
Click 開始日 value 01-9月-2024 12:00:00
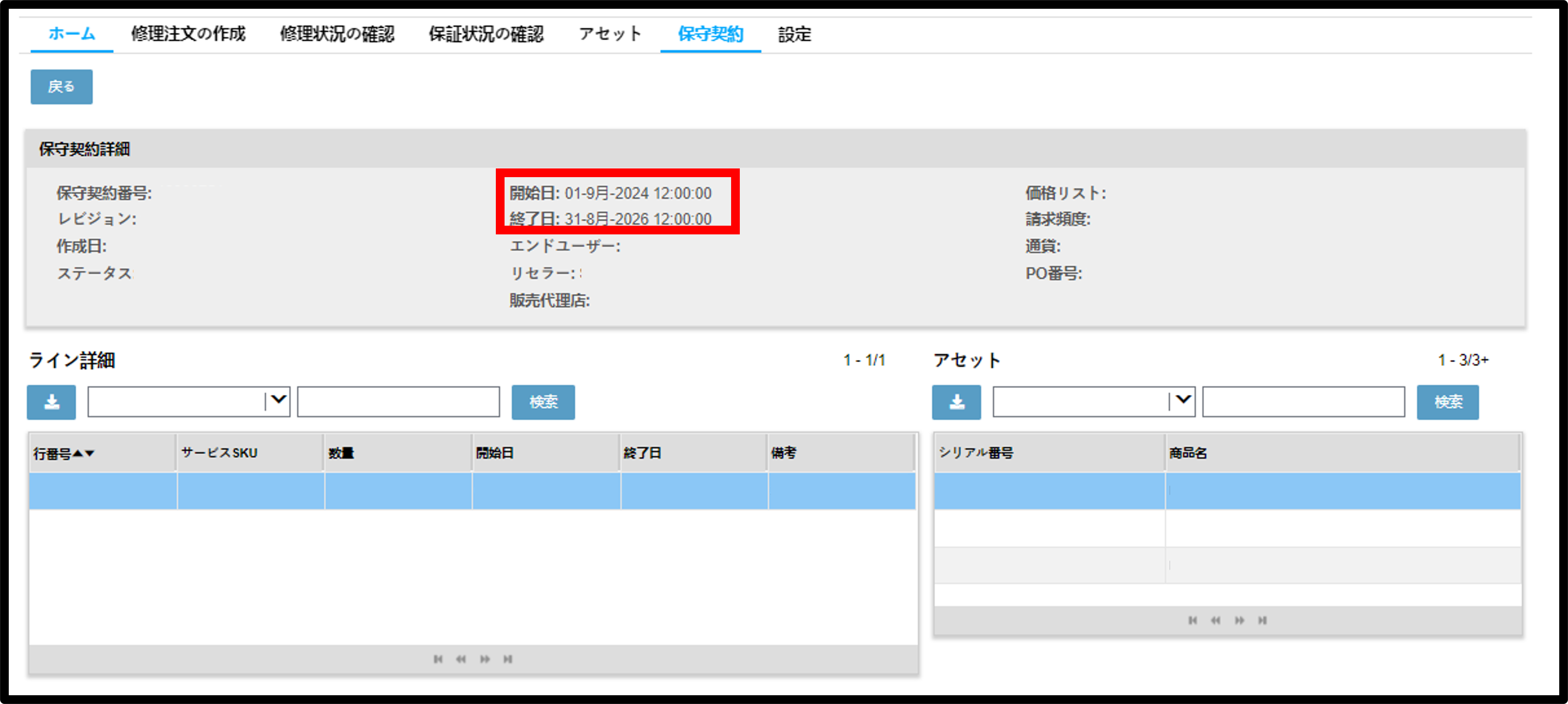click(x=638, y=193)
